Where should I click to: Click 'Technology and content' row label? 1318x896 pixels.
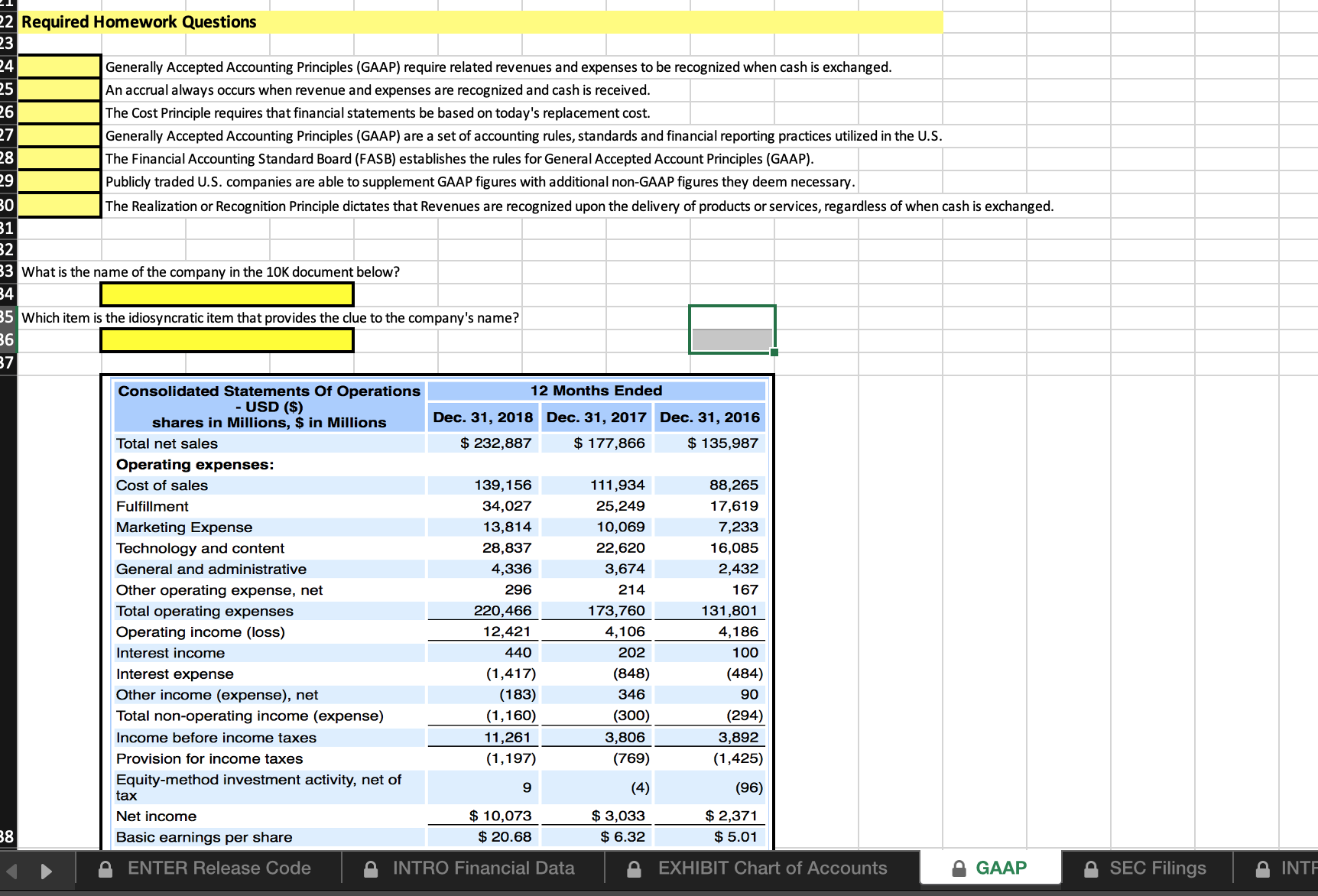200,548
